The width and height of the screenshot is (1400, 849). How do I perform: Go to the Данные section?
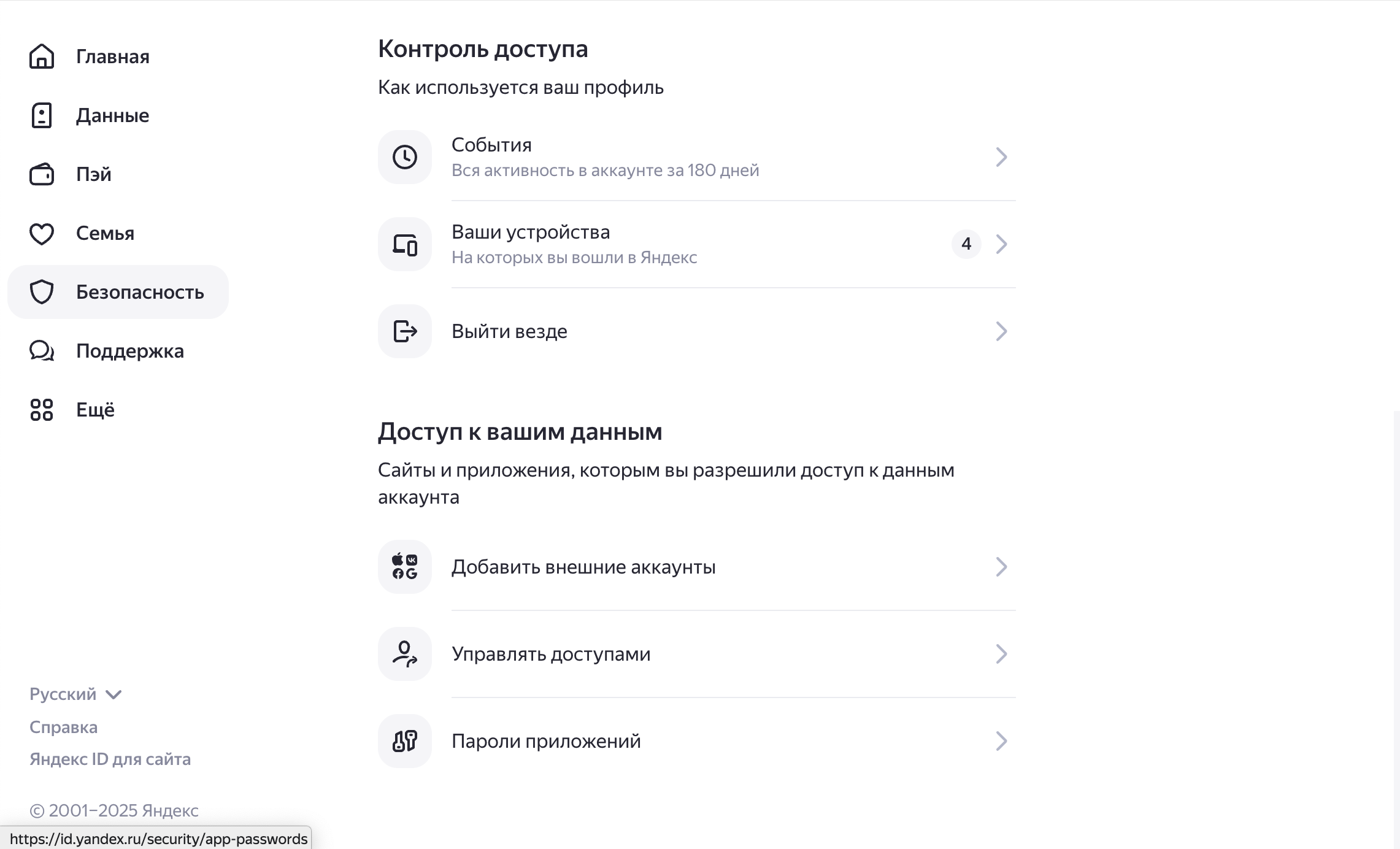112,115
